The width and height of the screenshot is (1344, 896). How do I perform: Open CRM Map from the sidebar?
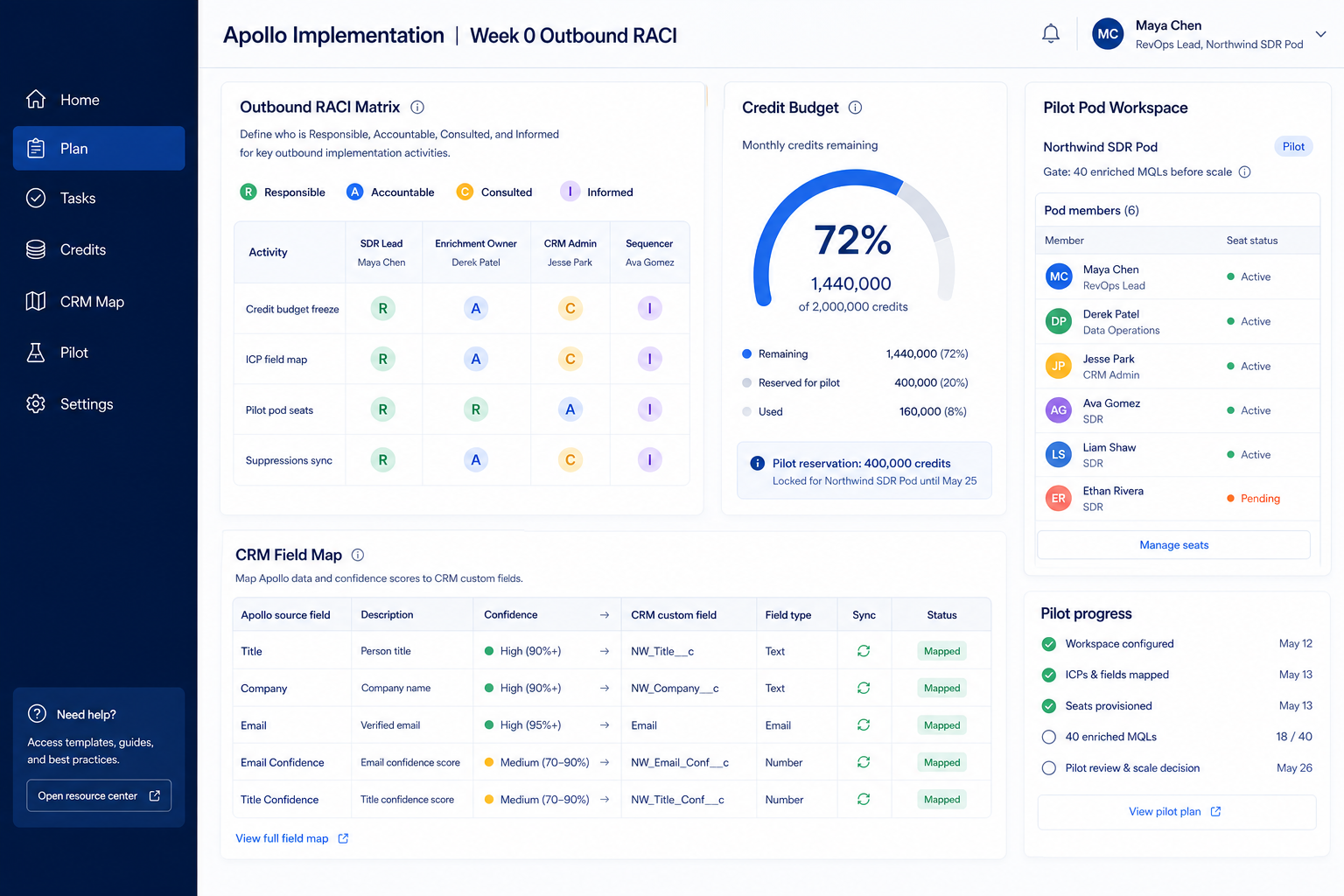click(99, 302)
